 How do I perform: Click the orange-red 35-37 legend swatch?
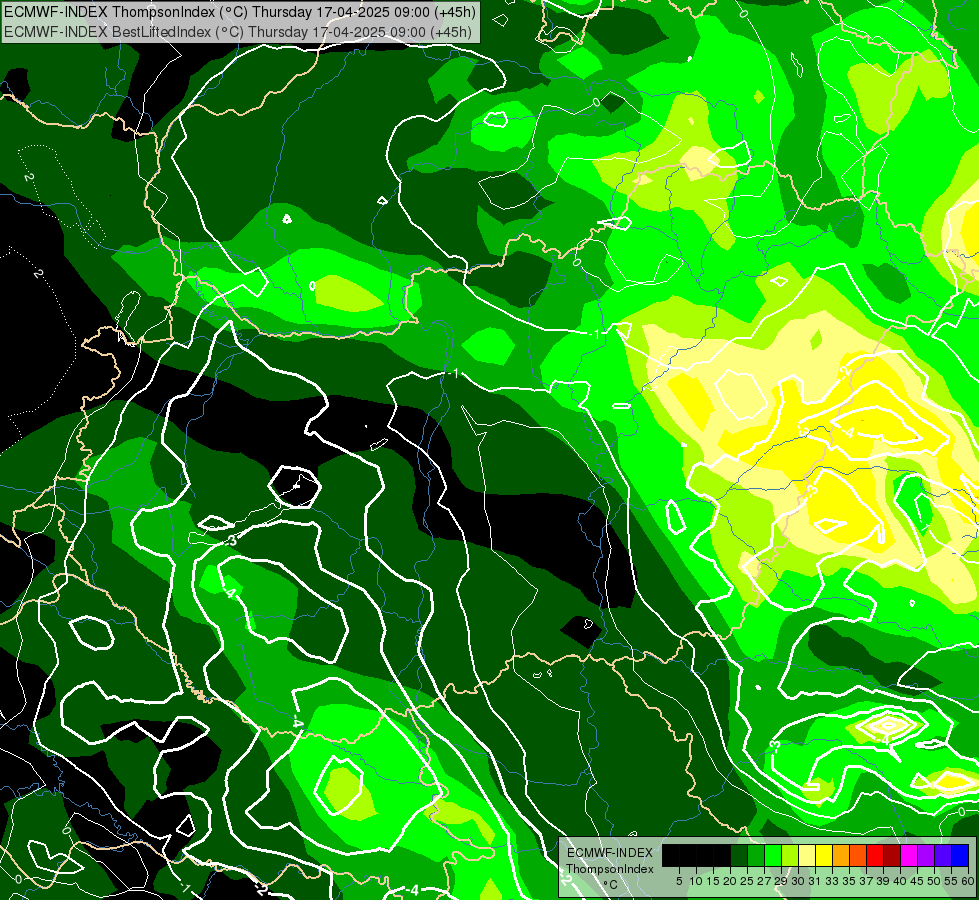858,855
